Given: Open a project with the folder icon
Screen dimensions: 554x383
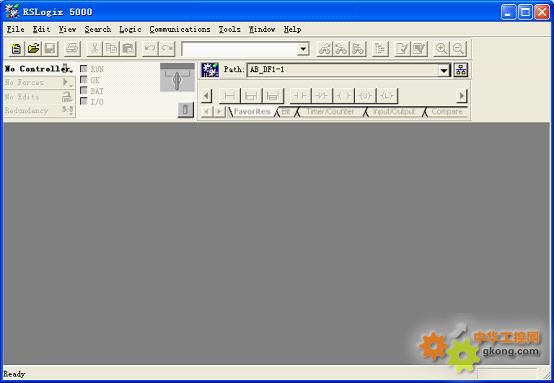Looking at the screenshot, I should (33, 48).
